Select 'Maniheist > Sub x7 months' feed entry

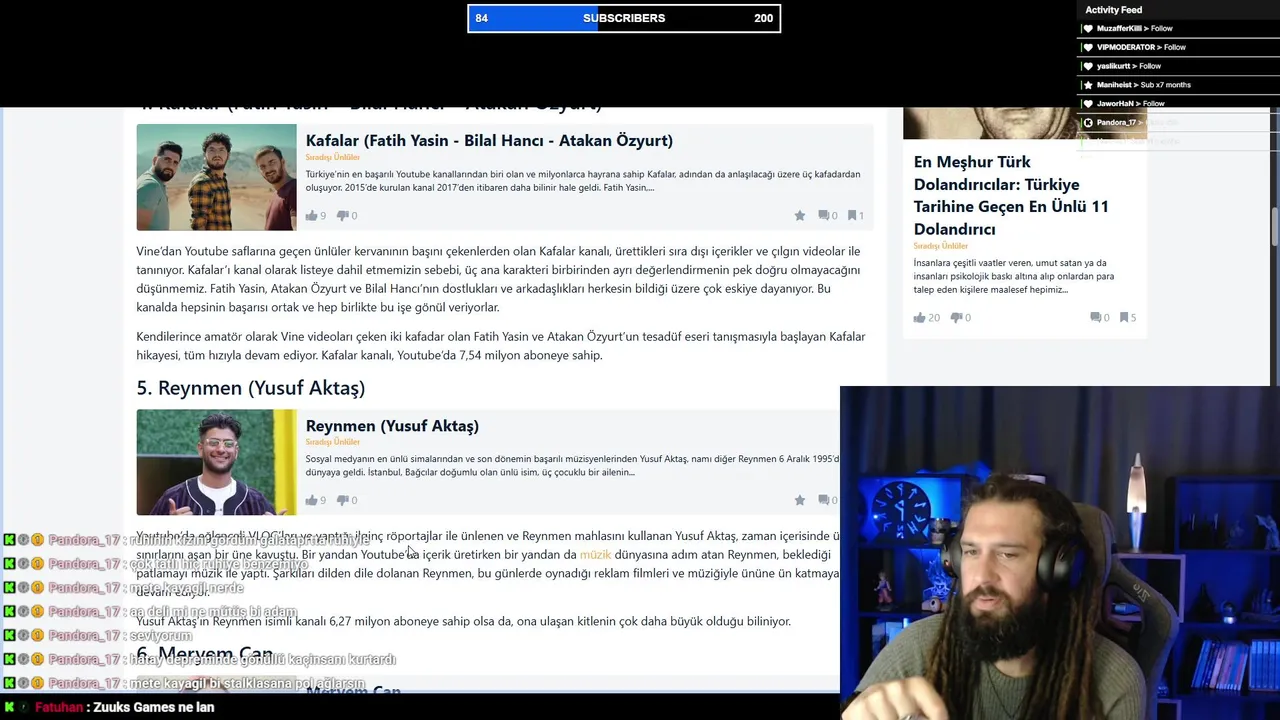(1144, 85)
